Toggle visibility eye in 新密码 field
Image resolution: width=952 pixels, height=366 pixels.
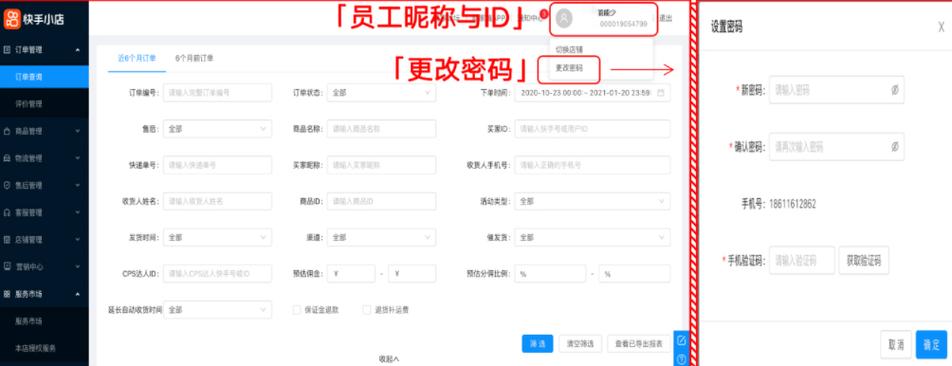tap(894, 90)
